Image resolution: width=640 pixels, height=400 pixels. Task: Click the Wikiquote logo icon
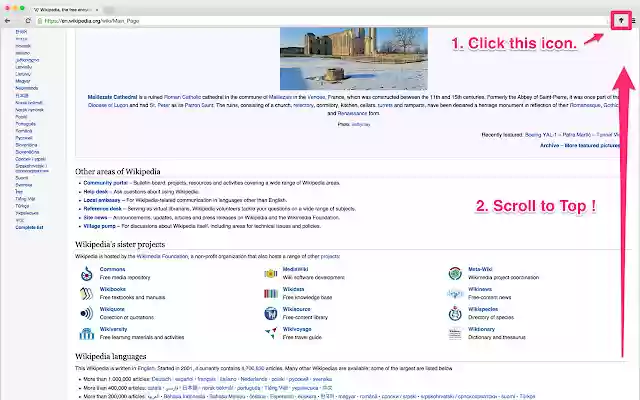coord(87,313)
